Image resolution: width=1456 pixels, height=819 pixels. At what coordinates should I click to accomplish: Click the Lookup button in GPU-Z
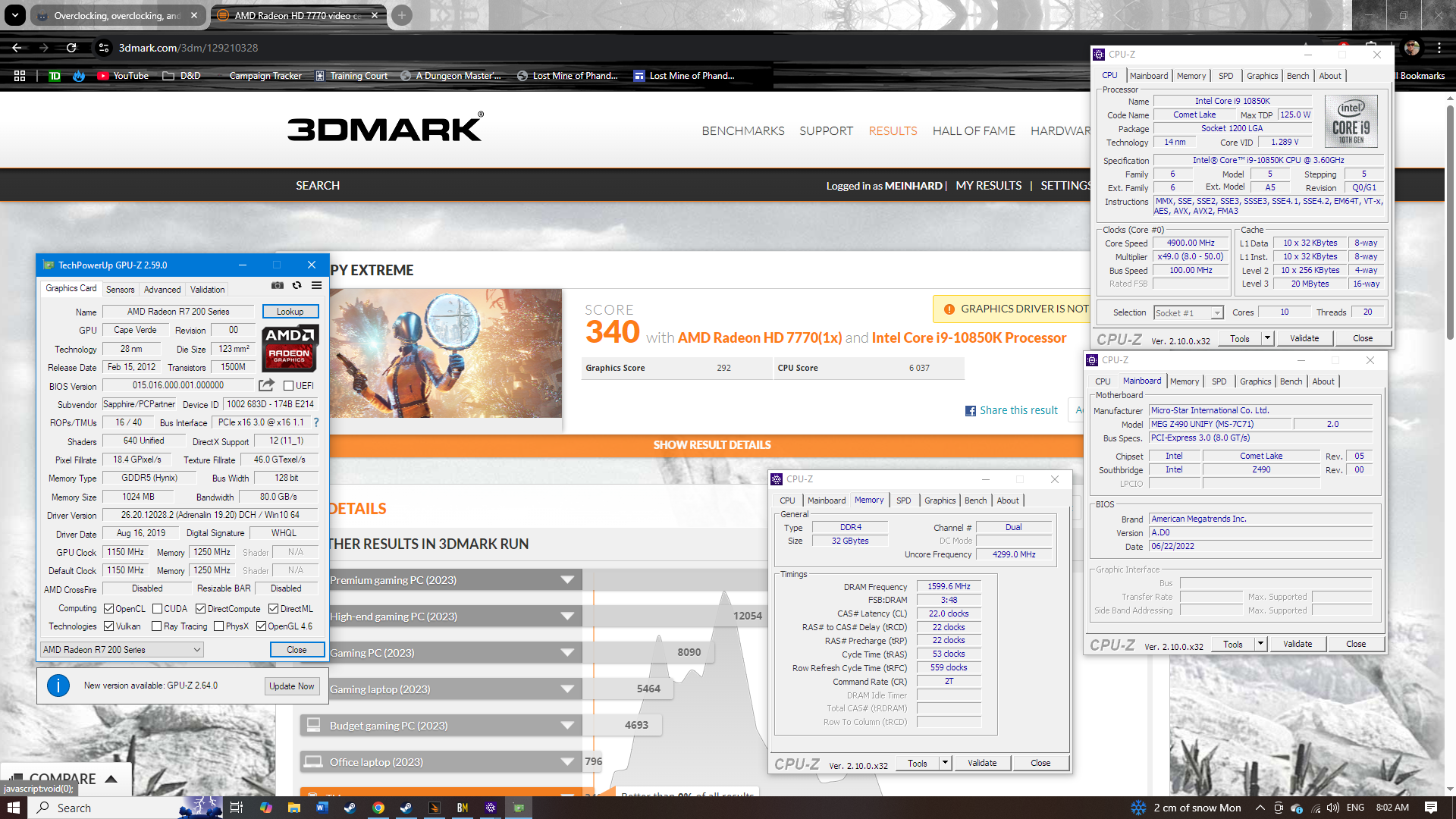coord(290,312)
